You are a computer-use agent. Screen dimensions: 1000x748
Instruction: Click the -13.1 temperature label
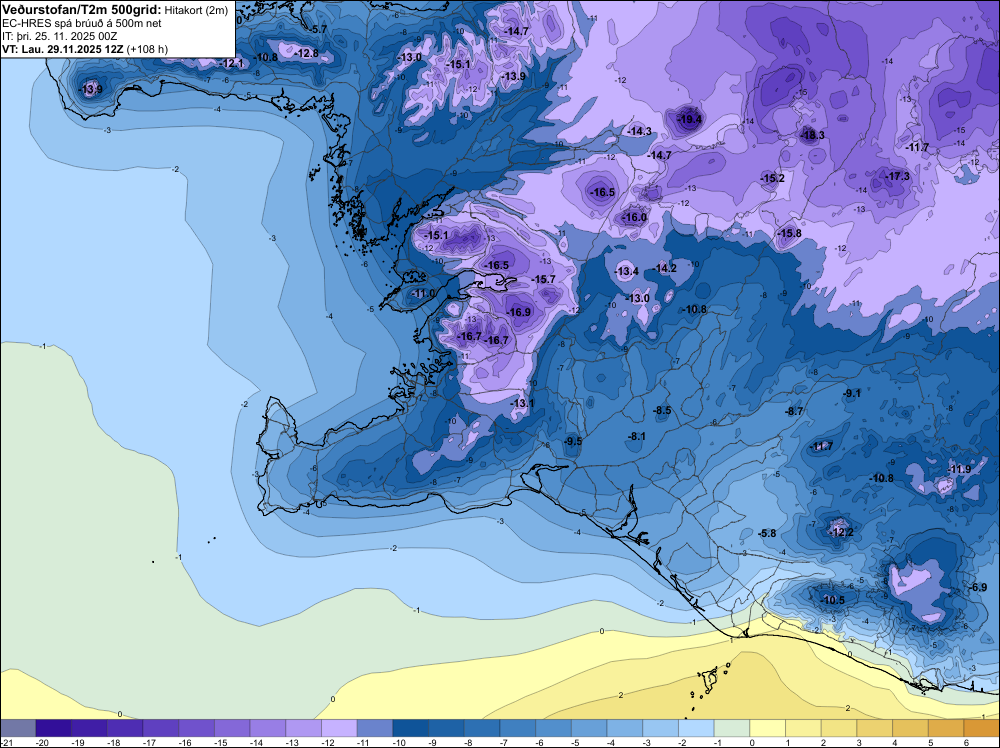pos(522,403)
